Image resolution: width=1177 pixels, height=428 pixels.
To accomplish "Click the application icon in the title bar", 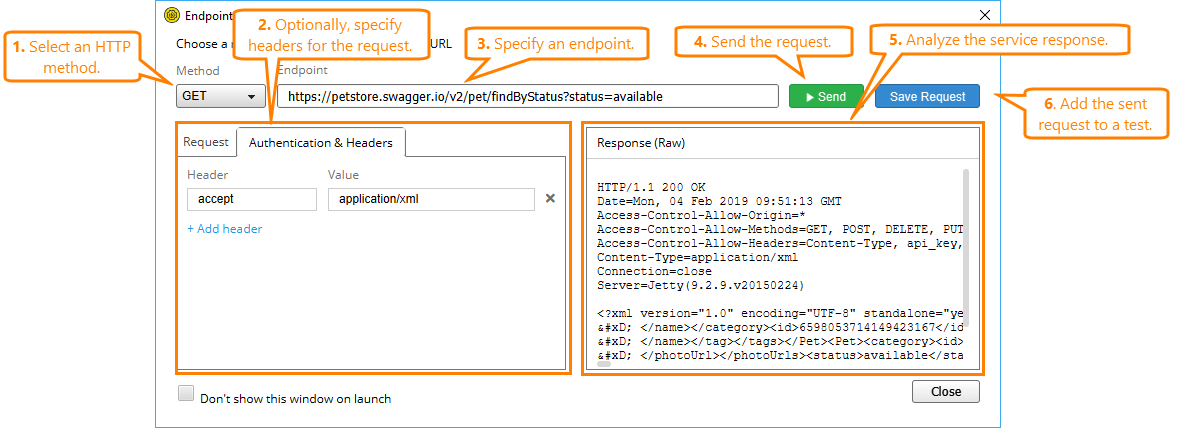I will pyautogui.click(x=173, y=14).
